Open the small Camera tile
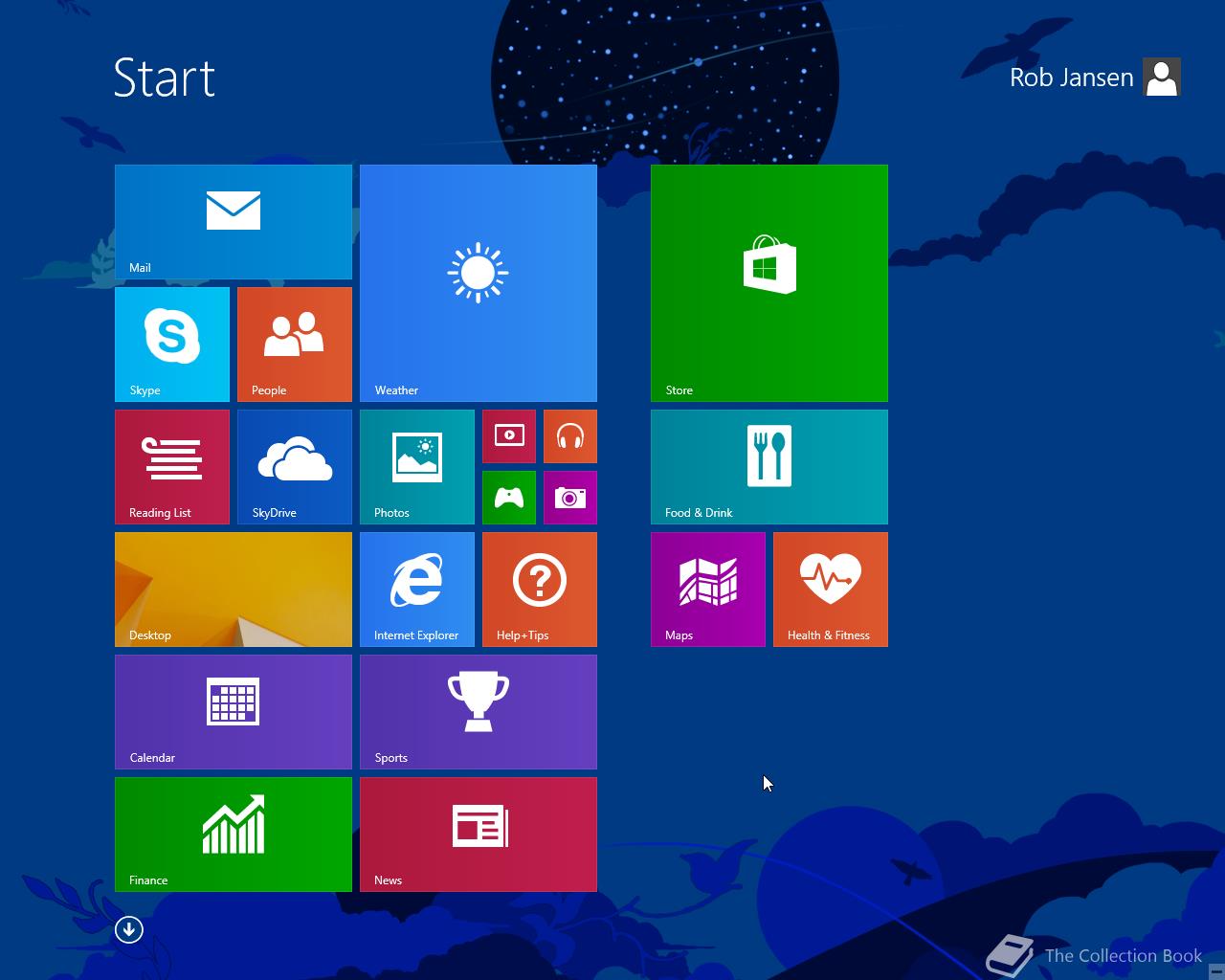The height and width of the screenshot is (980, 1225). 570,498
